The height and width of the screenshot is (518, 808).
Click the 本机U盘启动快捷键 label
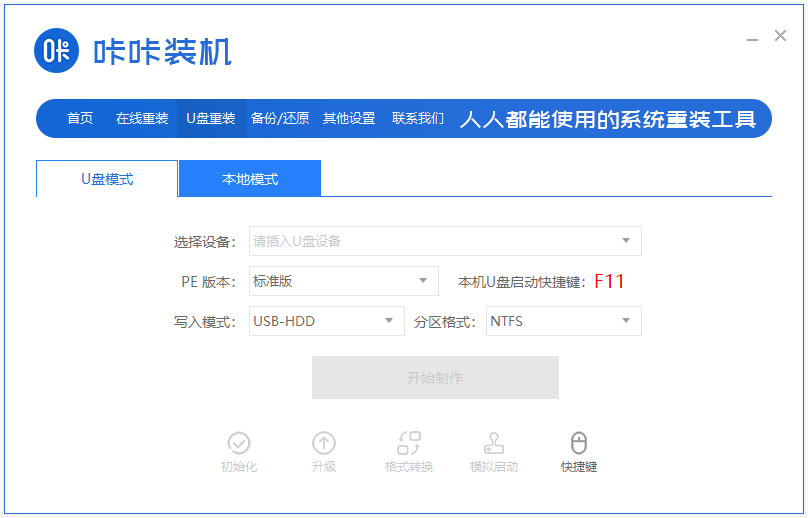[521, 282]
